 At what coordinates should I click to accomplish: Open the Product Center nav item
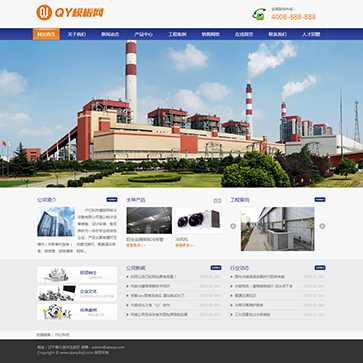click(144, 34)
